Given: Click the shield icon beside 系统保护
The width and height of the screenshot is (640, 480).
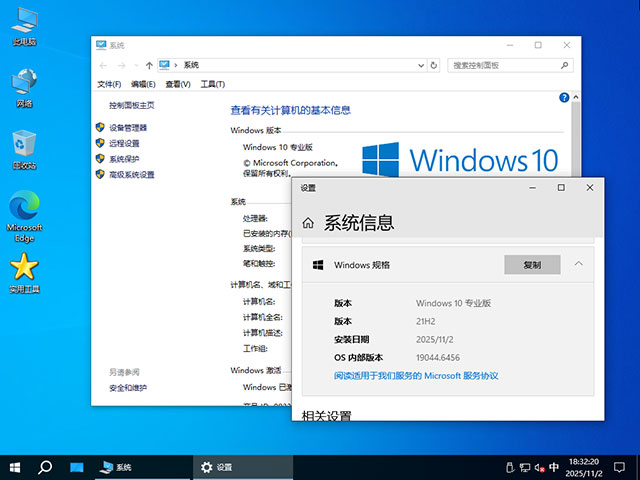Looking at the screenshot, I should click(x=100, y=158).
